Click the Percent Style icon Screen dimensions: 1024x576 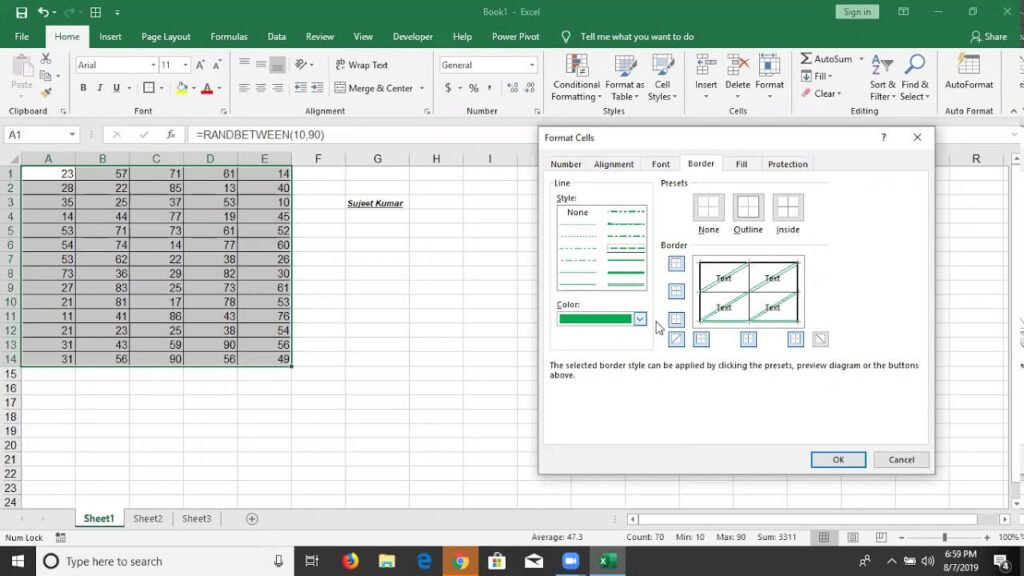(473, 88)
